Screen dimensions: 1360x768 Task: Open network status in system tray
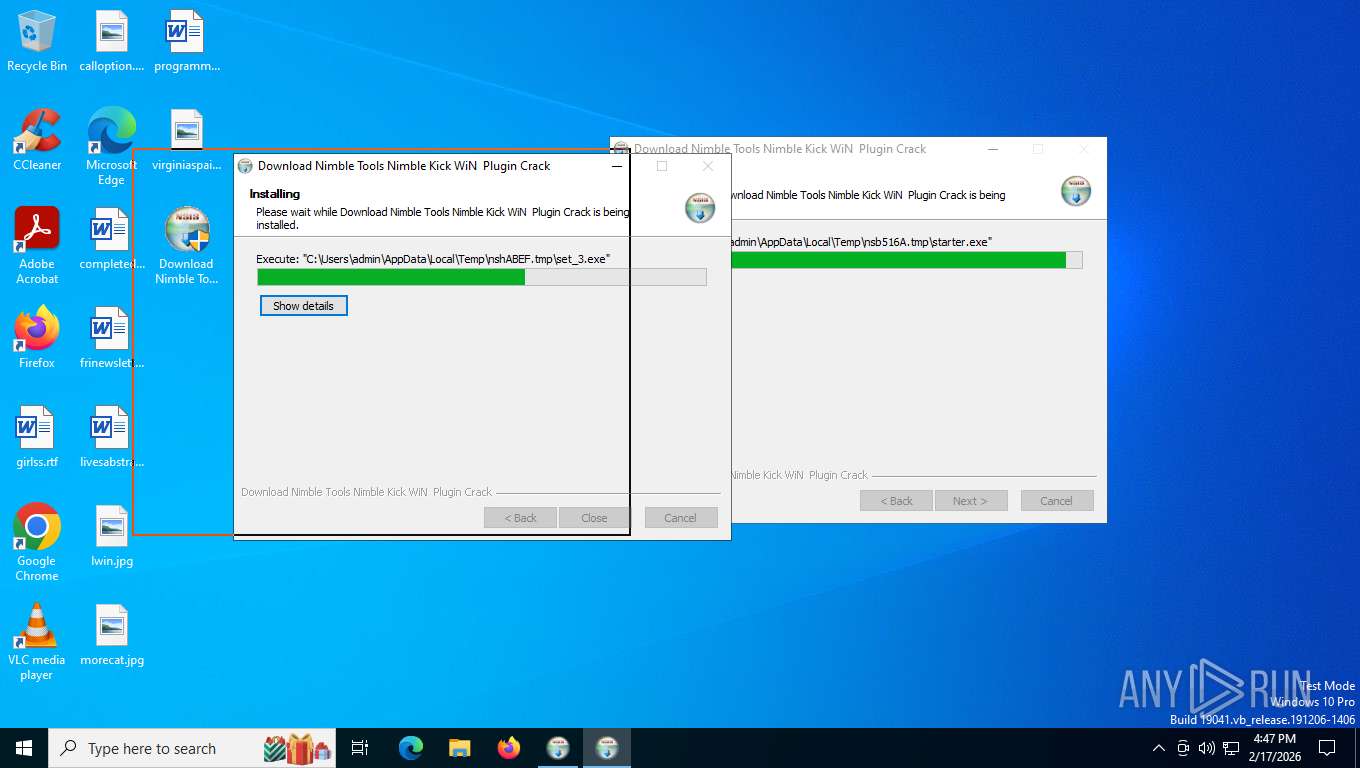(x=1231, y=748)
